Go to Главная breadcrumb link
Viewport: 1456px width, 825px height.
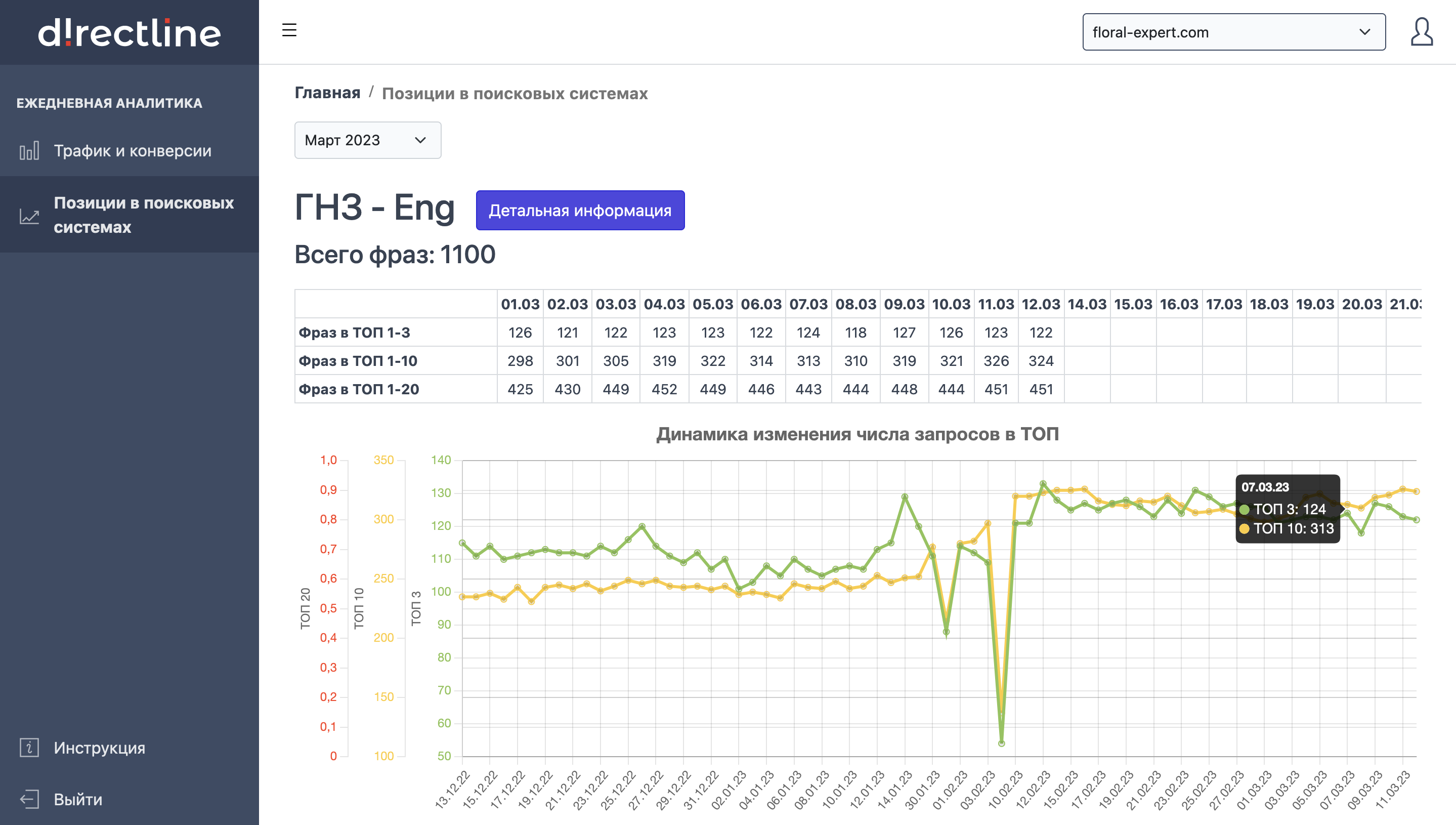click(327, 93)
